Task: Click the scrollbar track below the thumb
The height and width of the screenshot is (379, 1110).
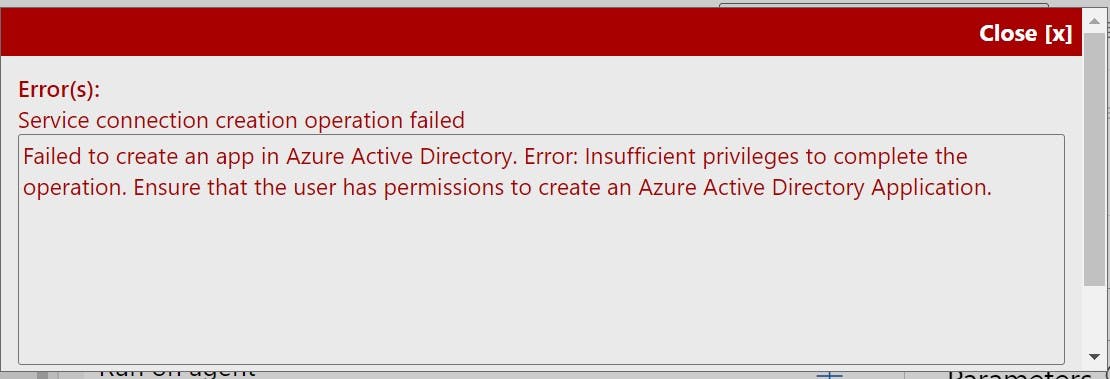Action: pos(1095,316)
